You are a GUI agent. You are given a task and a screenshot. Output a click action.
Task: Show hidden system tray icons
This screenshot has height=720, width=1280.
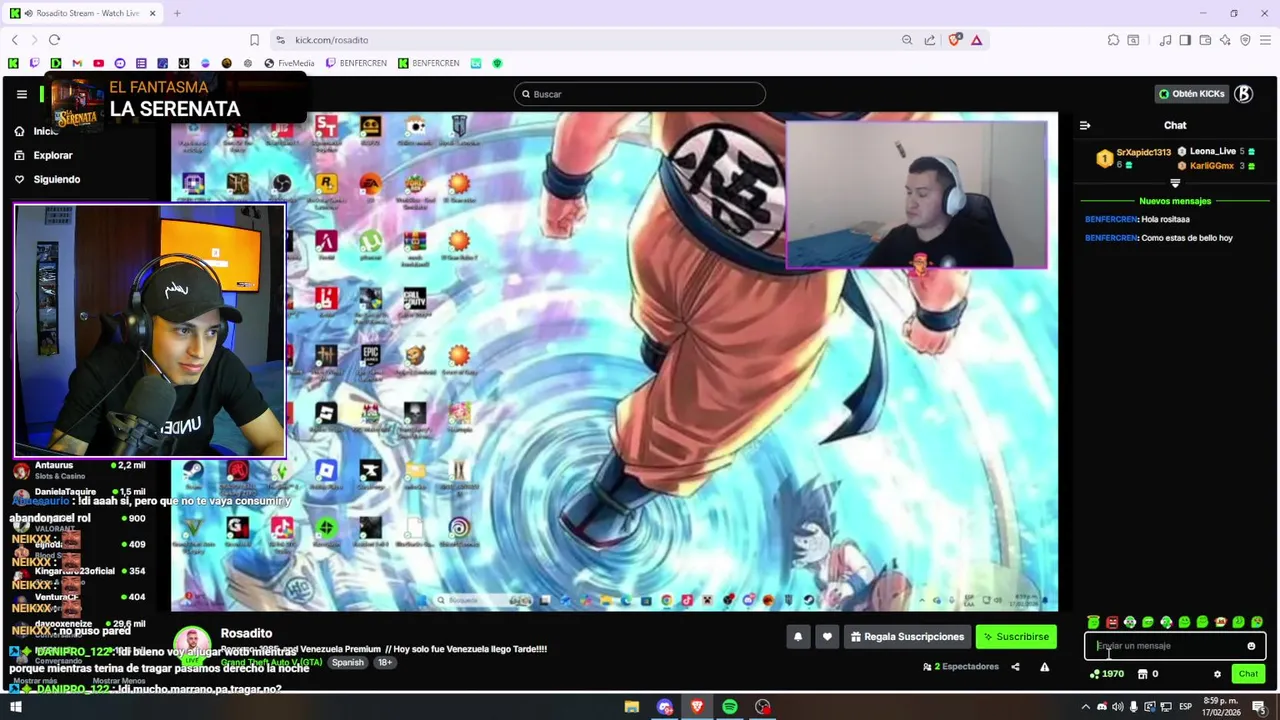[x=1086, y=707]
